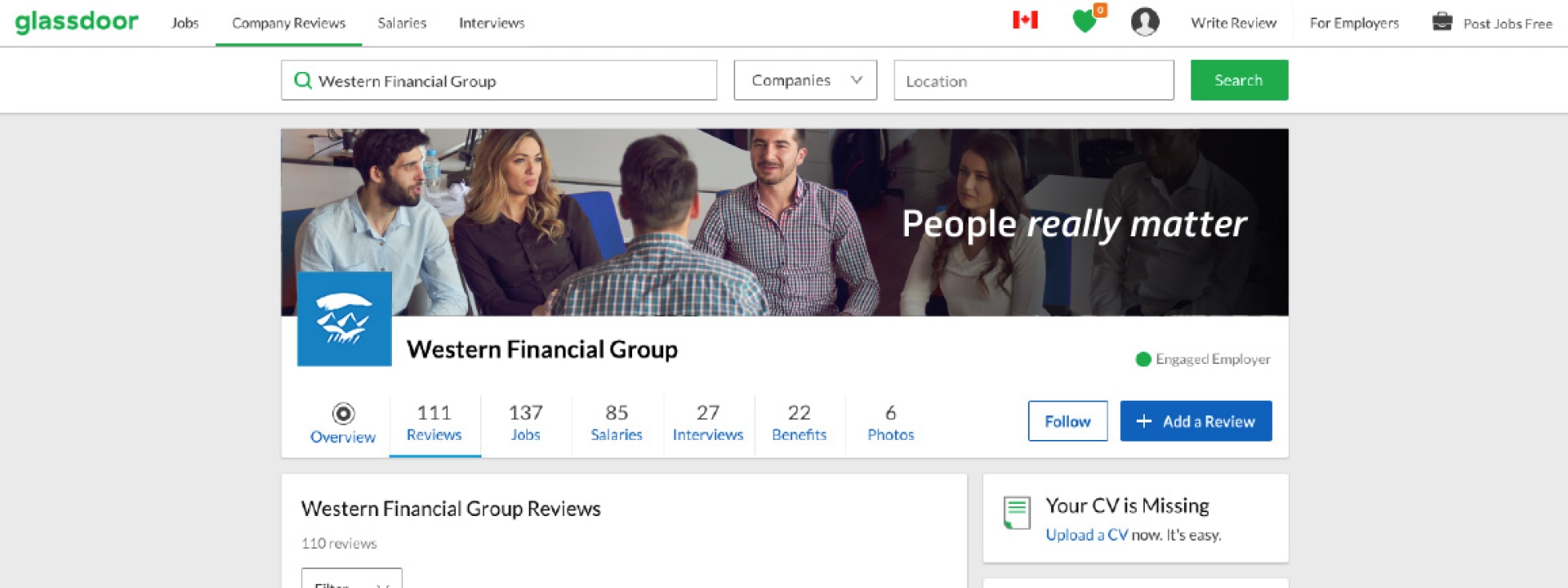The height and width of the screenshot is (588, 1568).
Task: Click the 110 reviews count text
Action: (339, 543)
